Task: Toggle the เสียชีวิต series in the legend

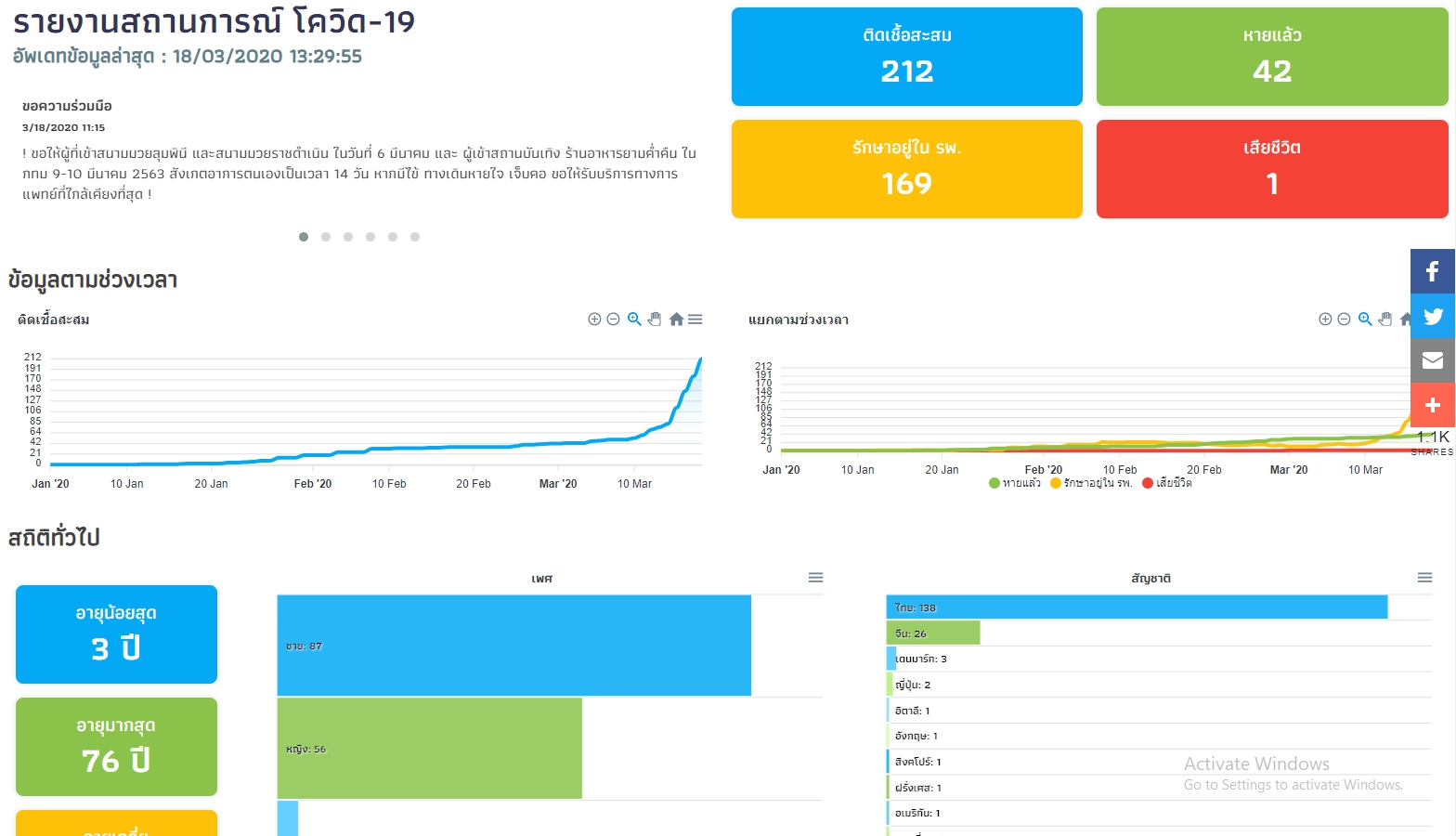Action: pos(1167,483)
